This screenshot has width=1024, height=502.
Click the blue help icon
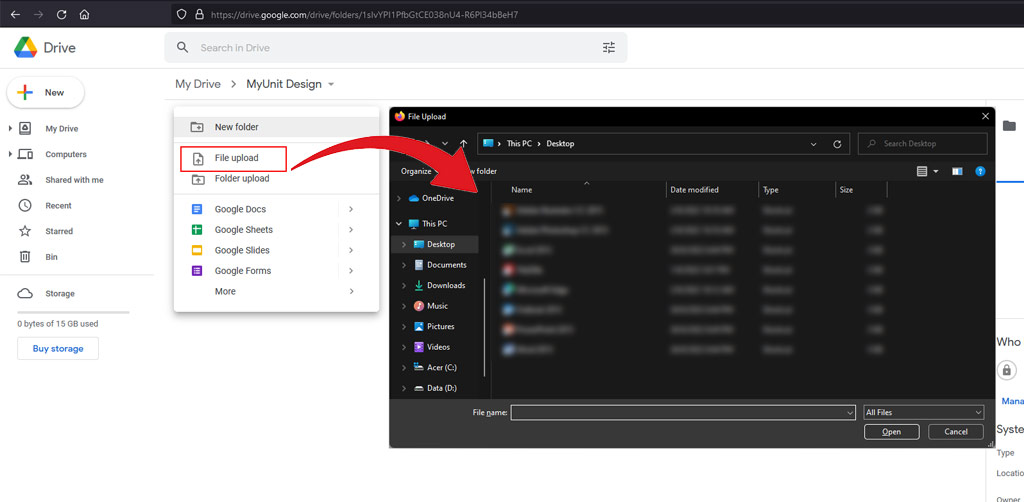(x=980, y=172)
